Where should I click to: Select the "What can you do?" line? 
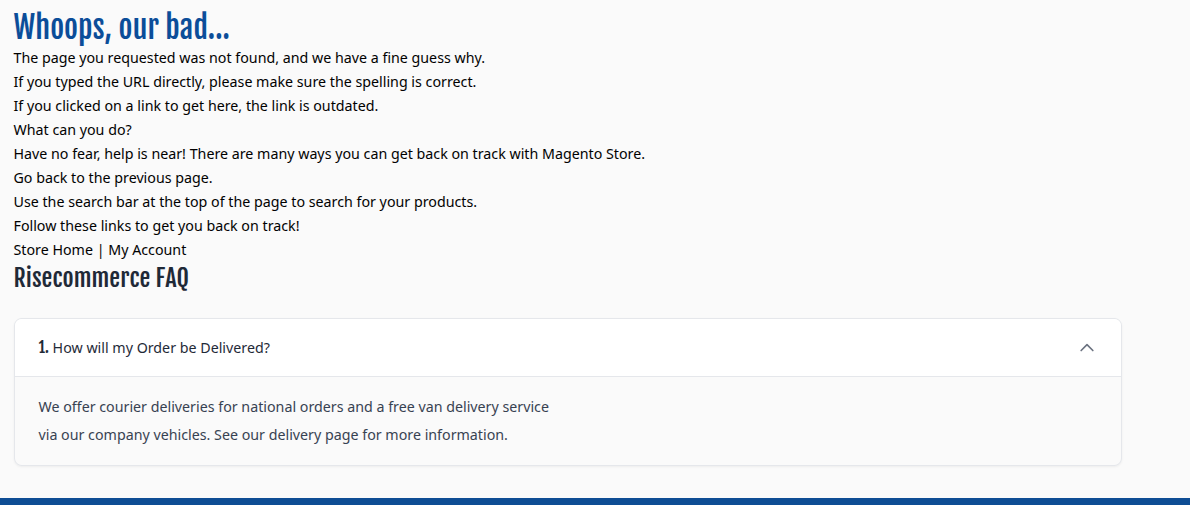click(72, 130)
